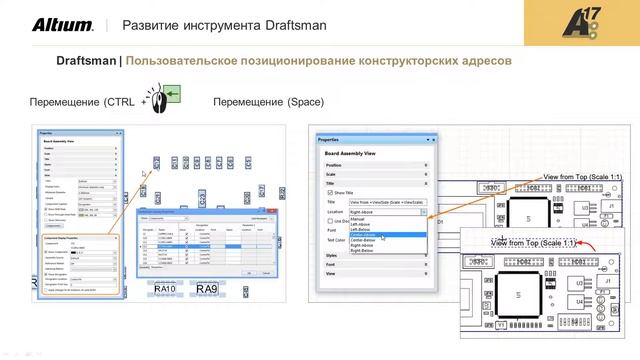The height and width of the screenshot is (360, 640).
Task: Toggle the Use Document checkbox under Location
Action: tap(330, 221)
